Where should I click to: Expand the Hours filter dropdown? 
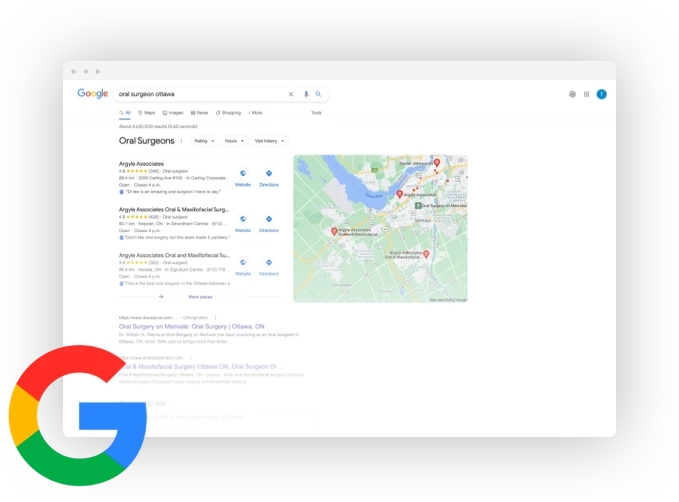point(235,141)
